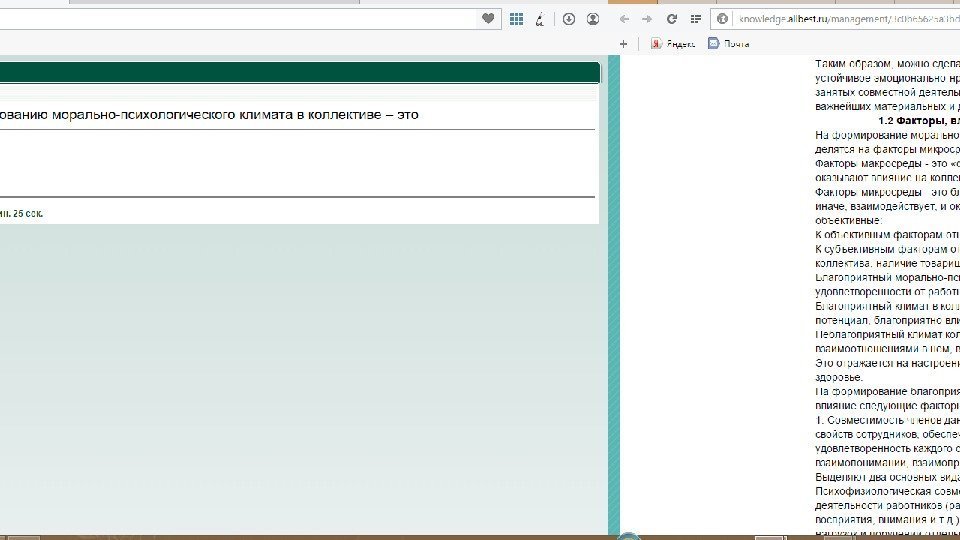
Task: Open site info icon before the URL
Action: tap(722, 20)
